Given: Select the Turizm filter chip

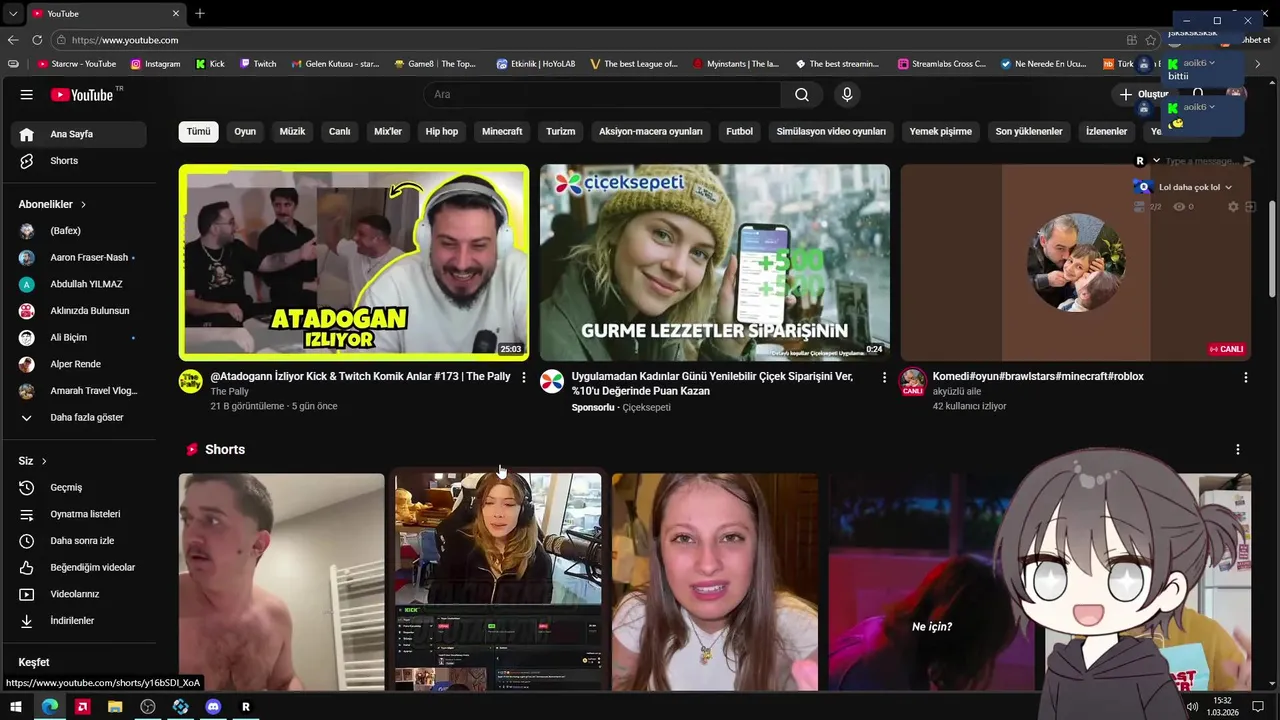Looking at the screenshot, I should point(561,132).
